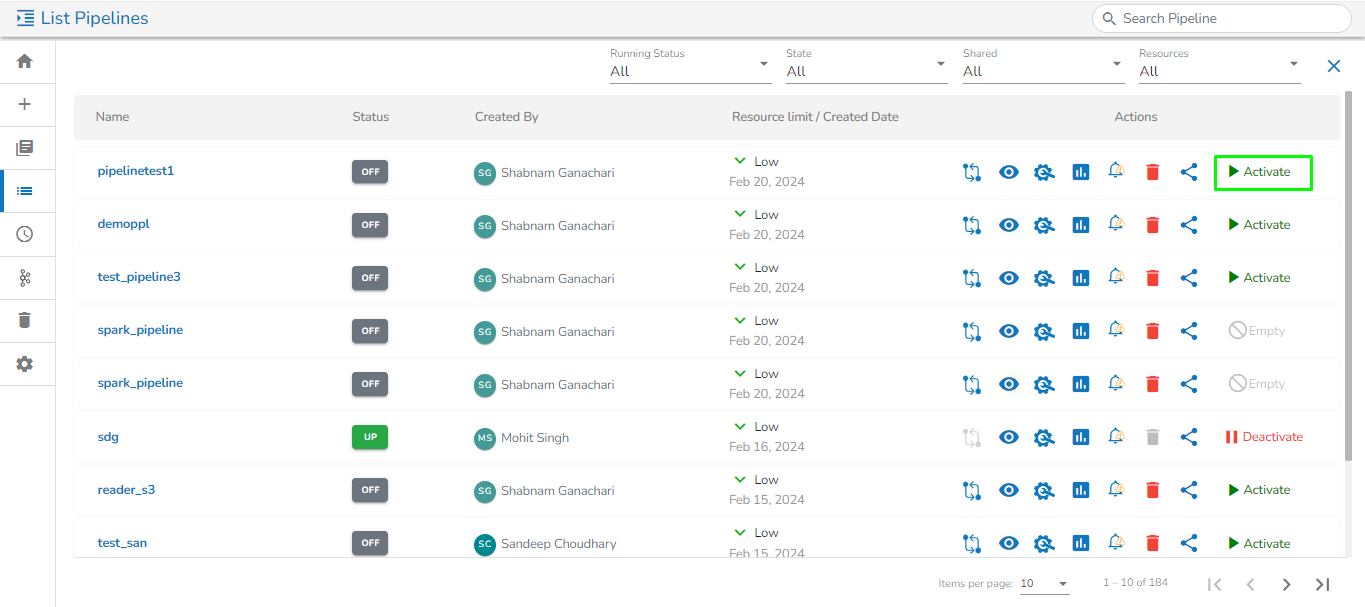Share the test_pipeline3 pipeline
Viewport: 1365px width, 607px height.
coord(1189,278)
